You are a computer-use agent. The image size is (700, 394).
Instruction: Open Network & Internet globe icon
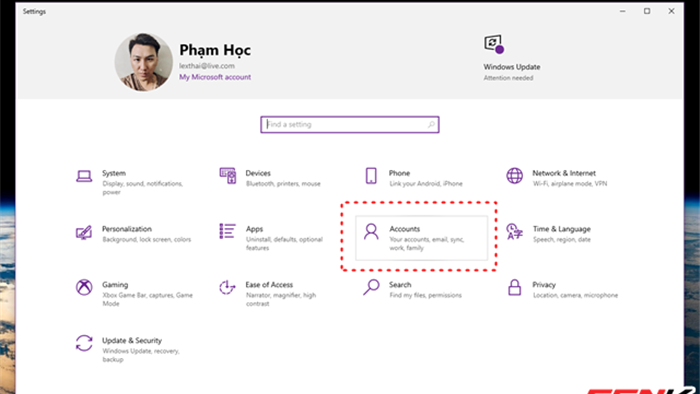[x=514, y=176]
